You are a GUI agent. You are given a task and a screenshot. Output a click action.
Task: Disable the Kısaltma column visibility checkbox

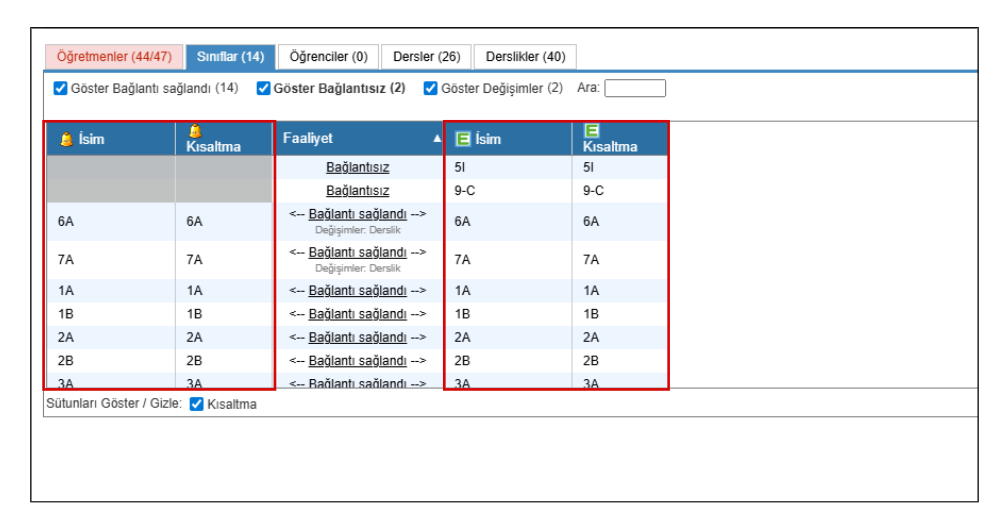tap(197, 405)
